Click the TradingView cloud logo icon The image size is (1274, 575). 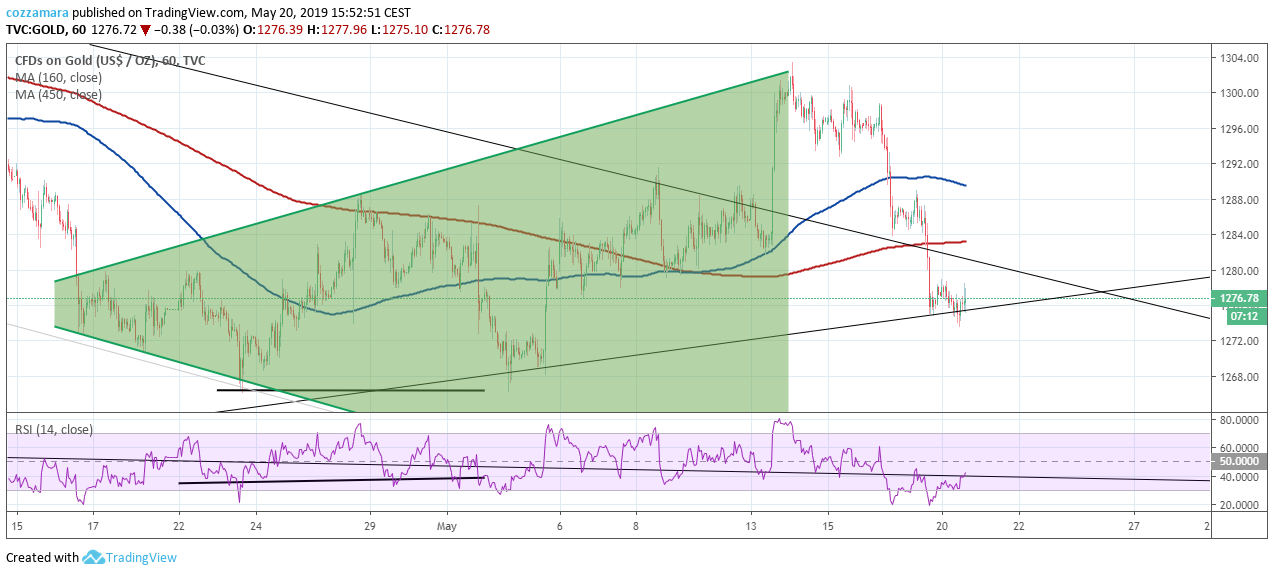(x=94, y=557)
